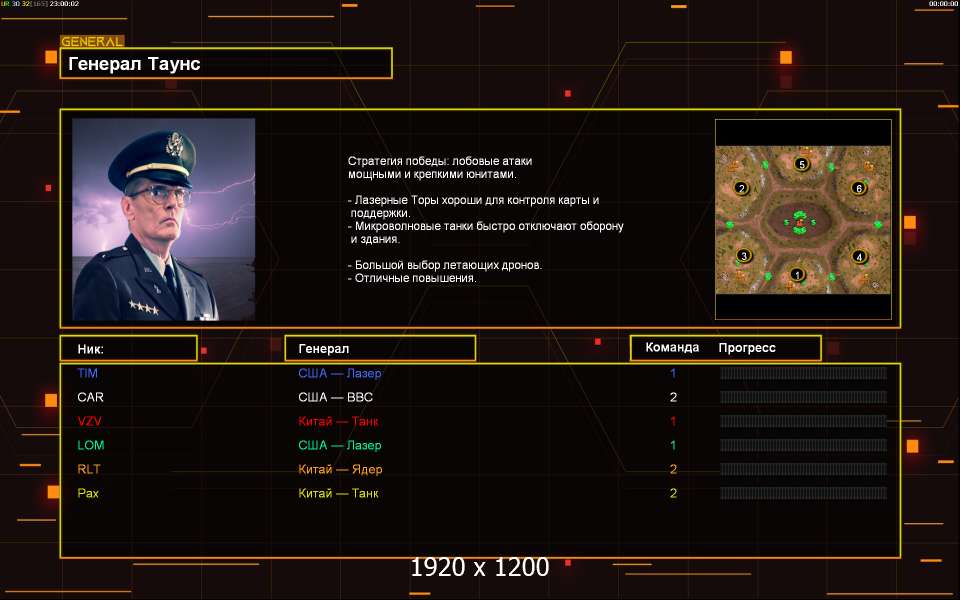This screenshot has height=600, width=960.
Task: Click the green supply marker at map center
Action: [799, 222]
